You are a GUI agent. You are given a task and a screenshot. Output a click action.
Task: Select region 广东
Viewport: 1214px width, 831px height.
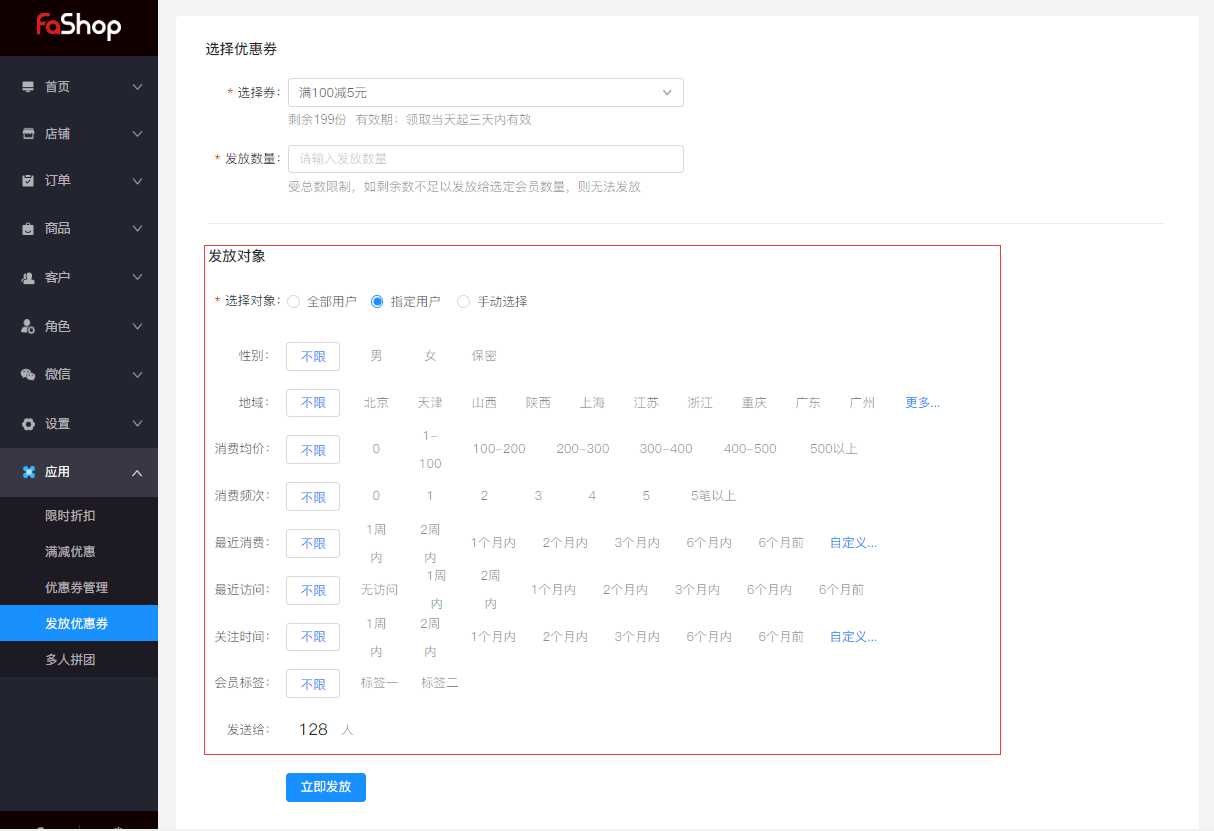(808, 403)
